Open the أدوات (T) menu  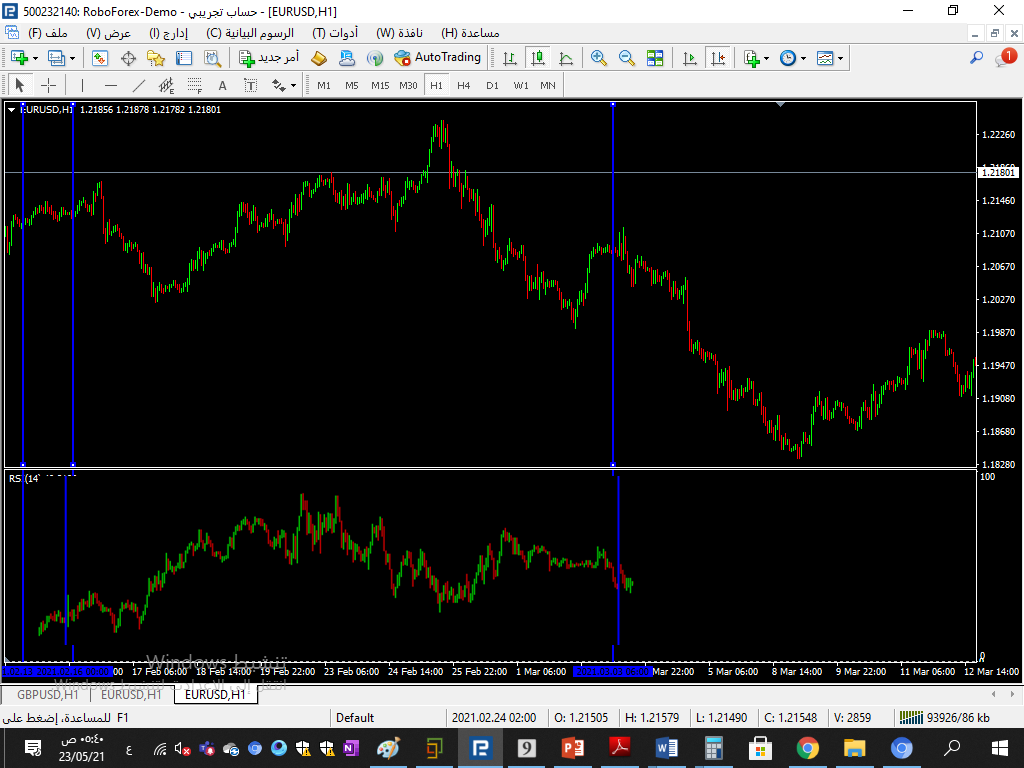[x=335, y=33]
